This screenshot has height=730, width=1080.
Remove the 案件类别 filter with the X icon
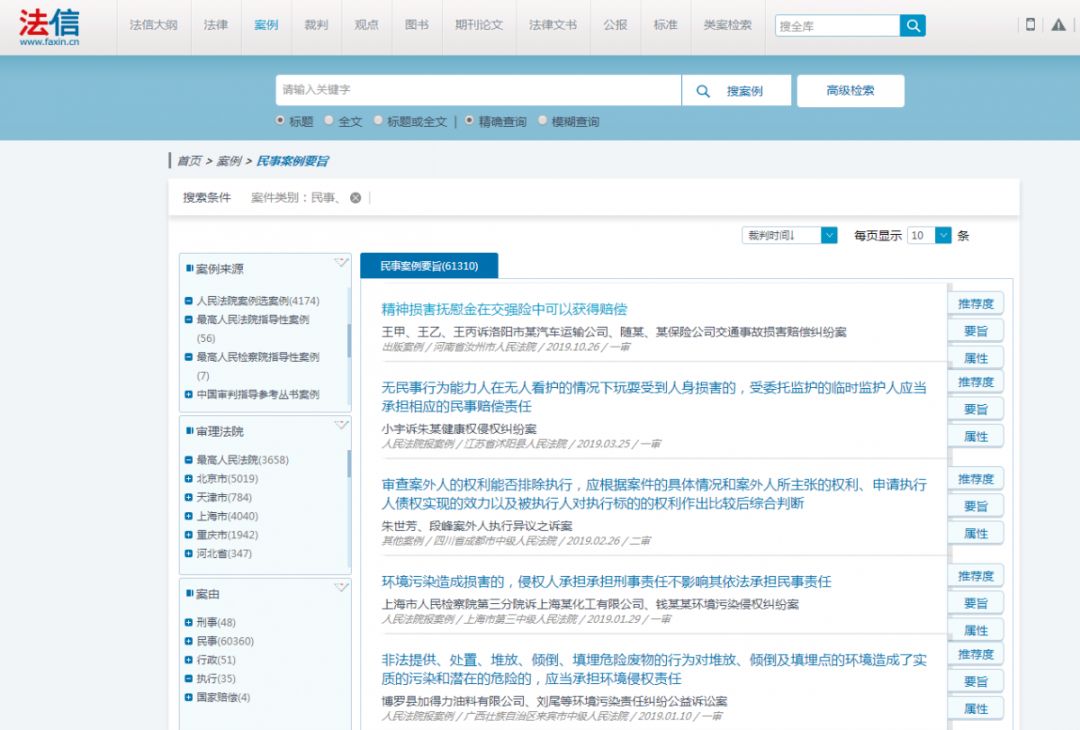click(x=355, y=198)
